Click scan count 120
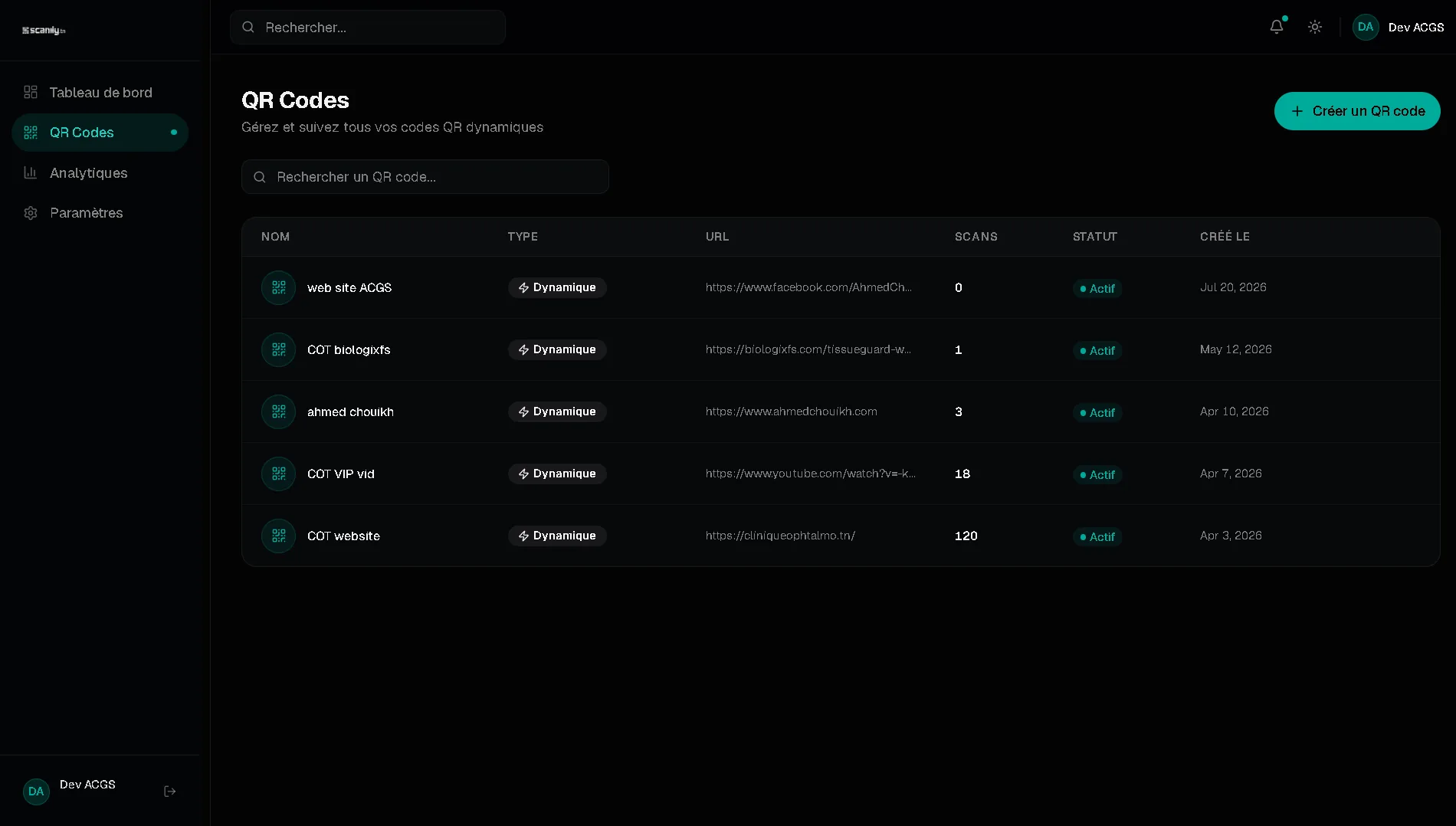Image resolution: width=1456 pixels, height=826 pixels. click(x=966, y=536)
